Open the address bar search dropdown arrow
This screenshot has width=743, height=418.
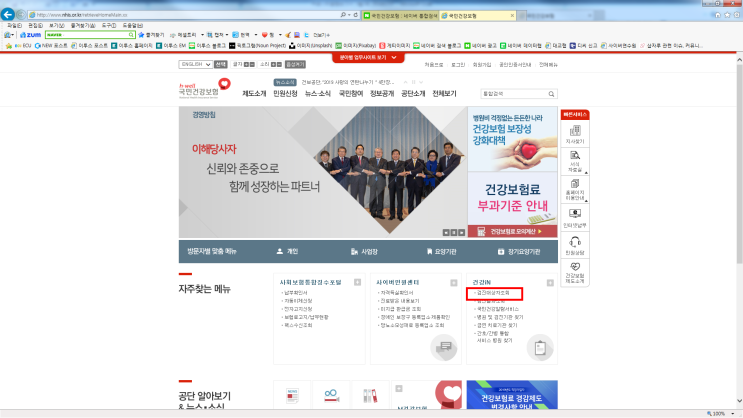349,15
